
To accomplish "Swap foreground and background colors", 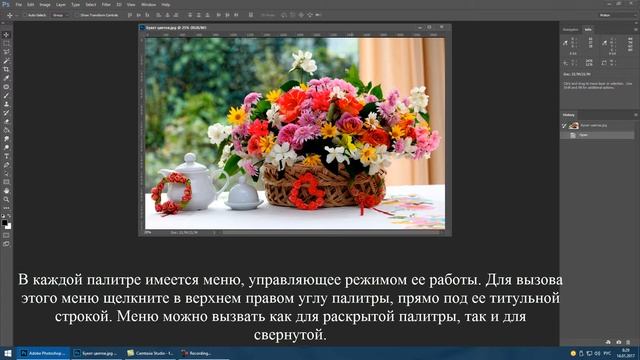I will click(9, 216).
